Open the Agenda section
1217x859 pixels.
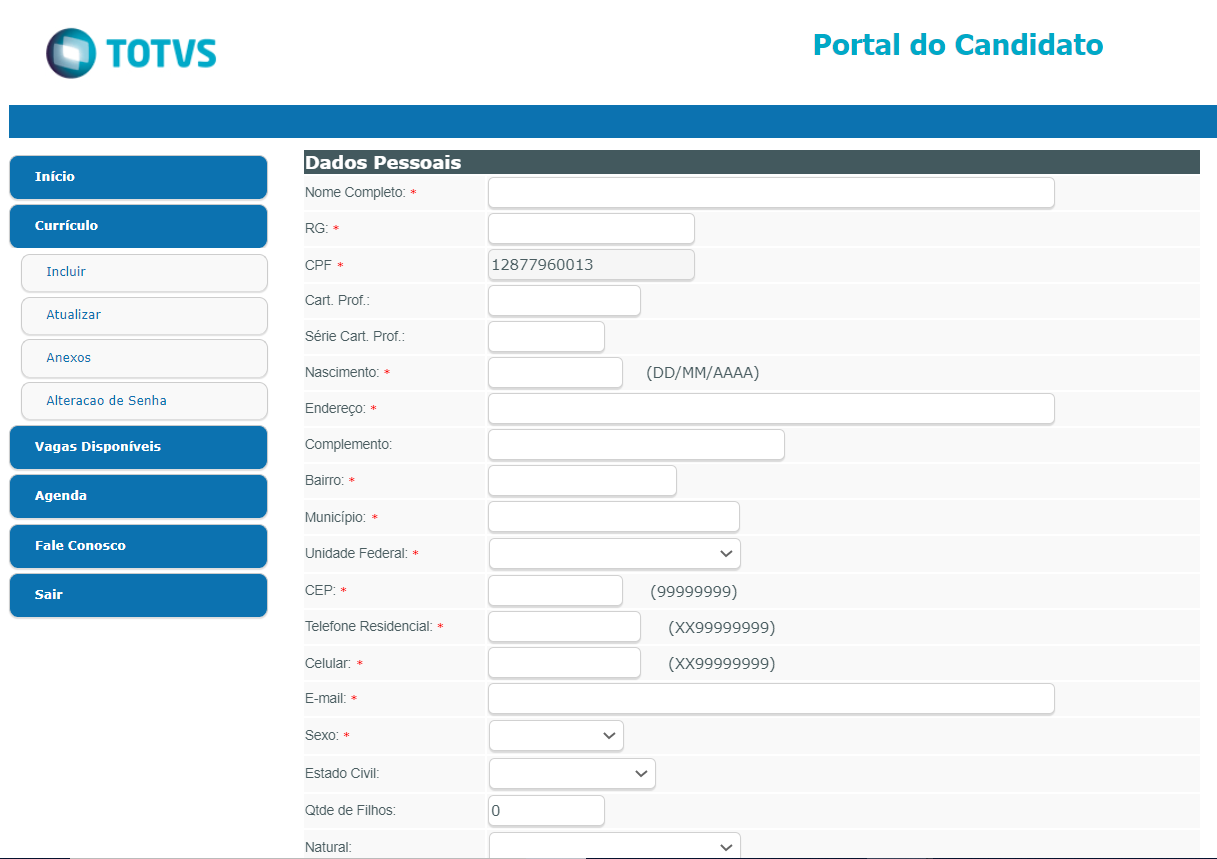[138, 496]
